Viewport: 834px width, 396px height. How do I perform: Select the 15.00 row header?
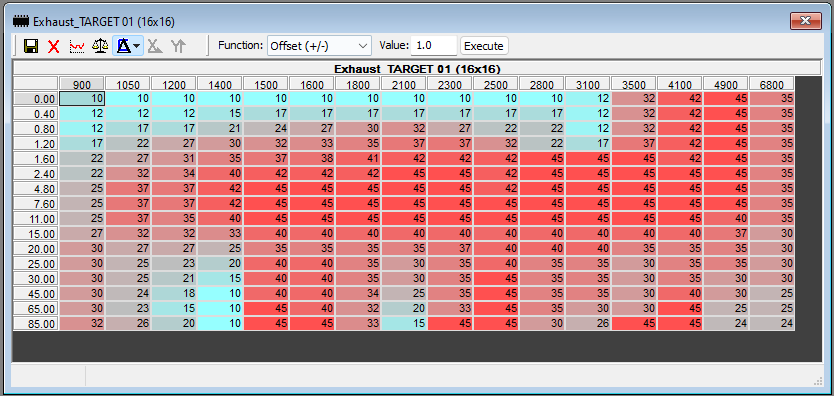point(36,233)
